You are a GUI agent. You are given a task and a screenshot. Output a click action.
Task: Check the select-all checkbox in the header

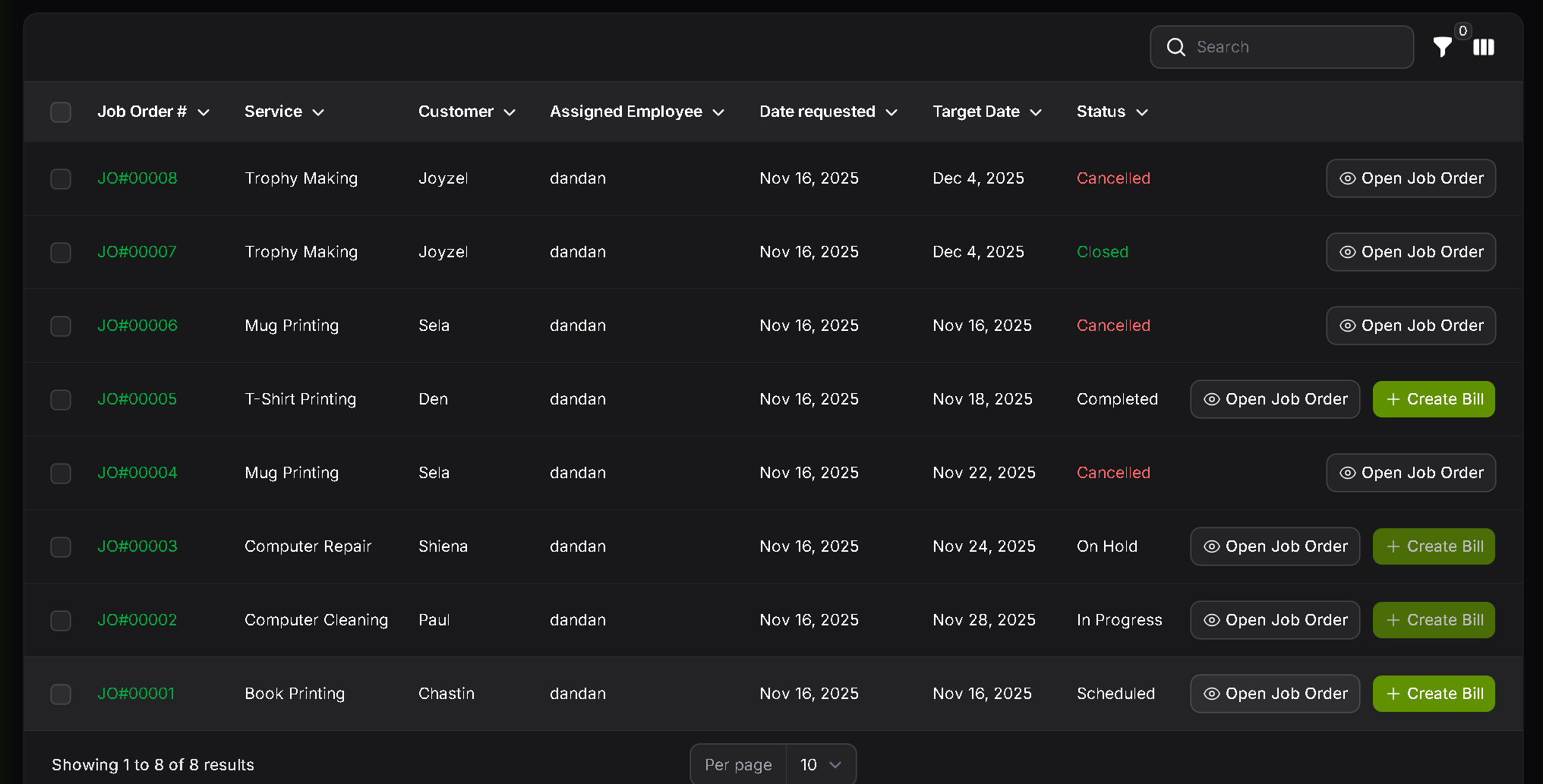[61, 112]
